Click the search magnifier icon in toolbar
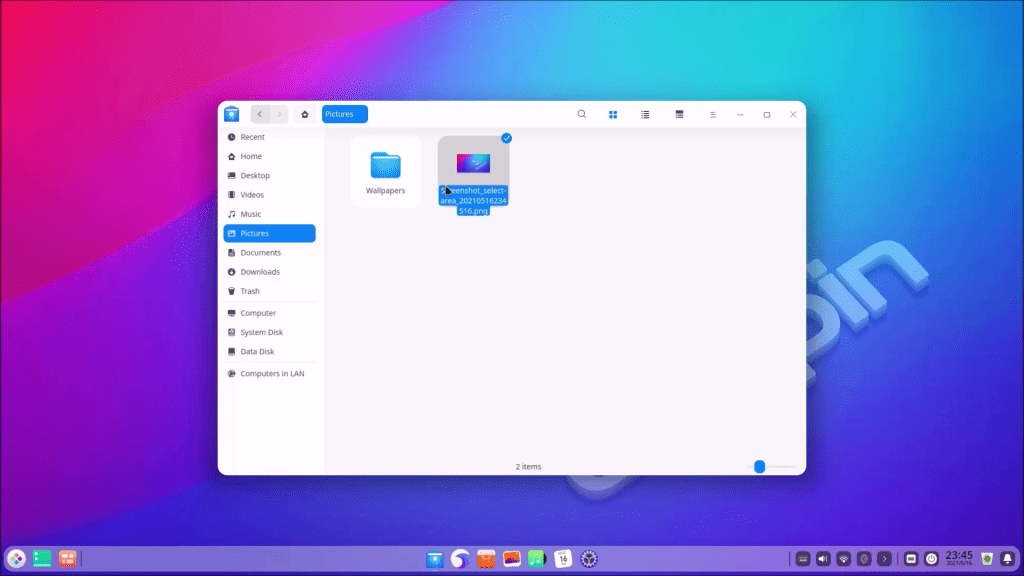1024x576 pixels. click(582, 114)
